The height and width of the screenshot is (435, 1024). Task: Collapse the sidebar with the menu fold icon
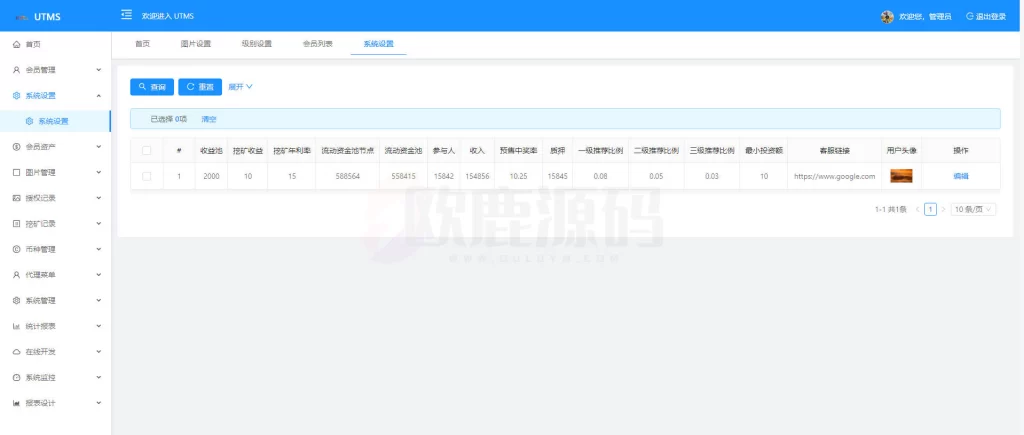pos(127,15)
